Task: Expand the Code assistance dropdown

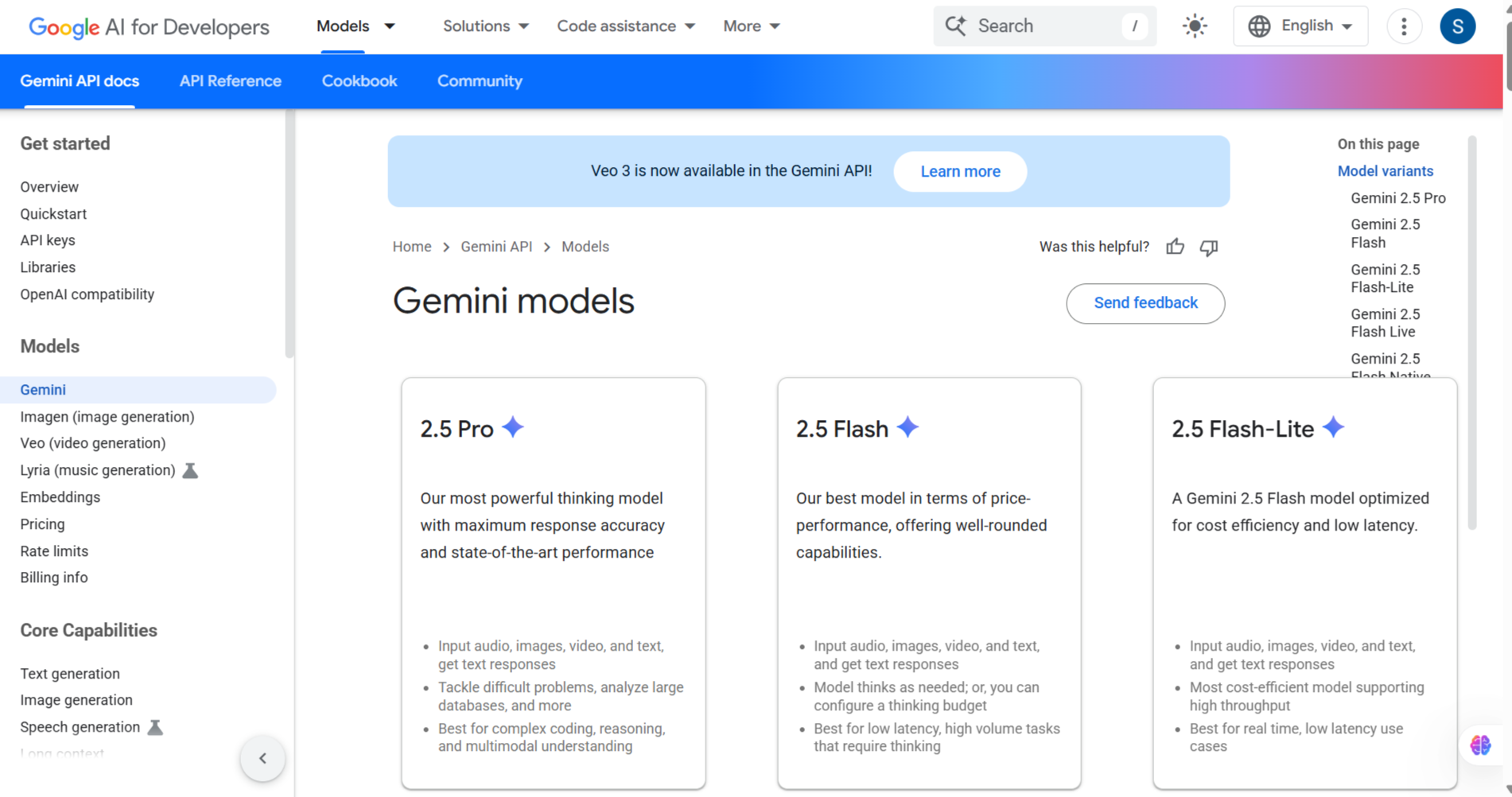Action: click(625, 26)
